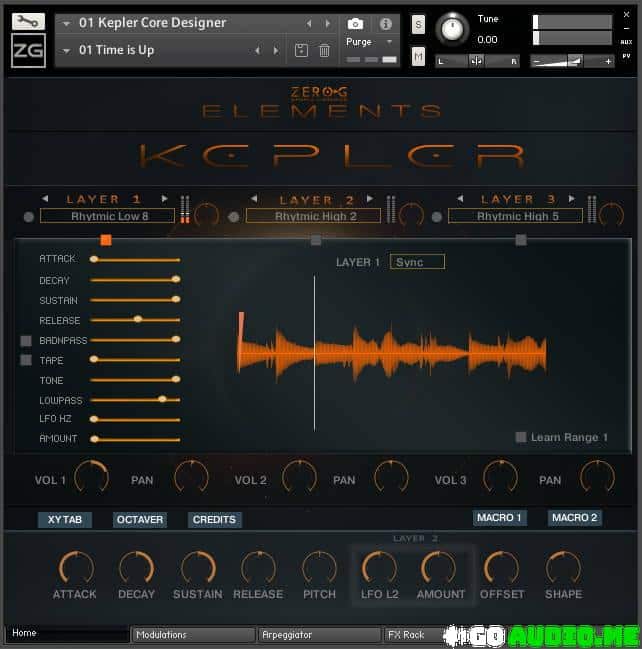Adjust the RELEASE slider handle
Viewport: 642px width, 649px height.
[x=138, y=319]
